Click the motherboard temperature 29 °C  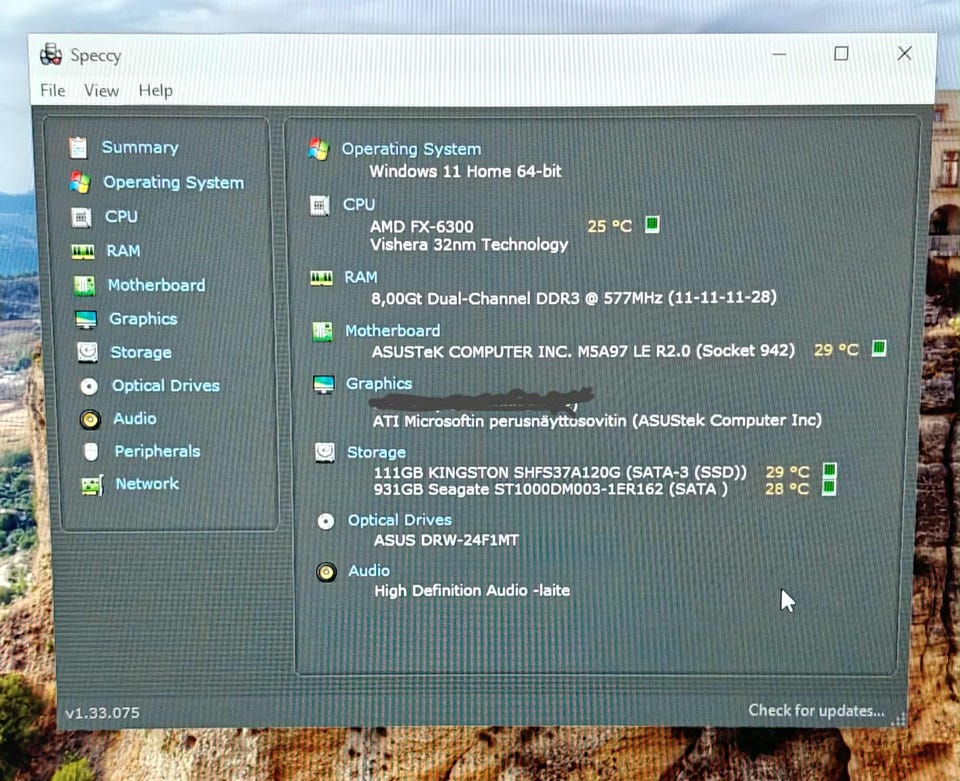pyautogui.click(x=836, y=349)
